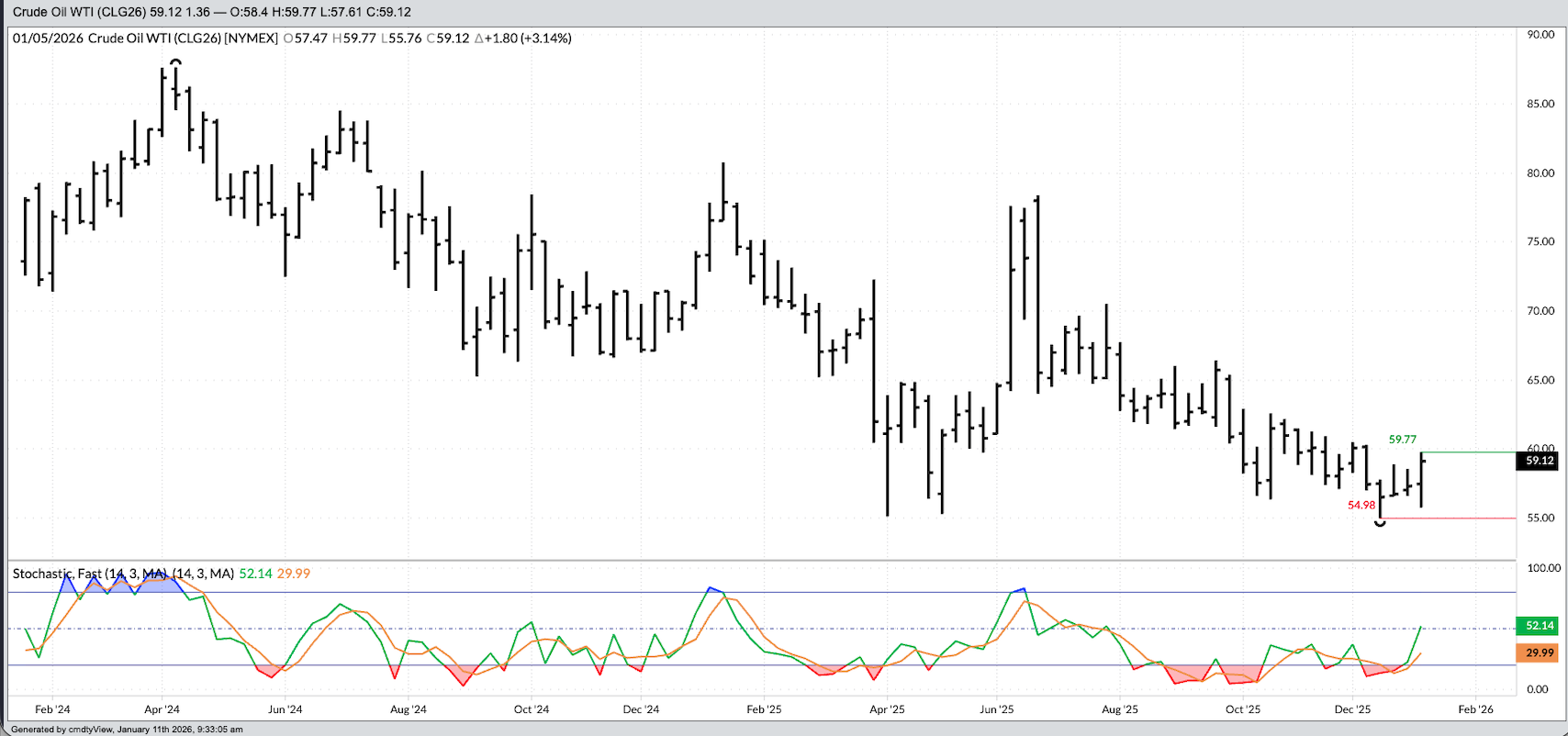The width and height of the screenshot is (1568, 736).
Task: Click the Apr '24 date label on time axis
Action: pos(162,709)
